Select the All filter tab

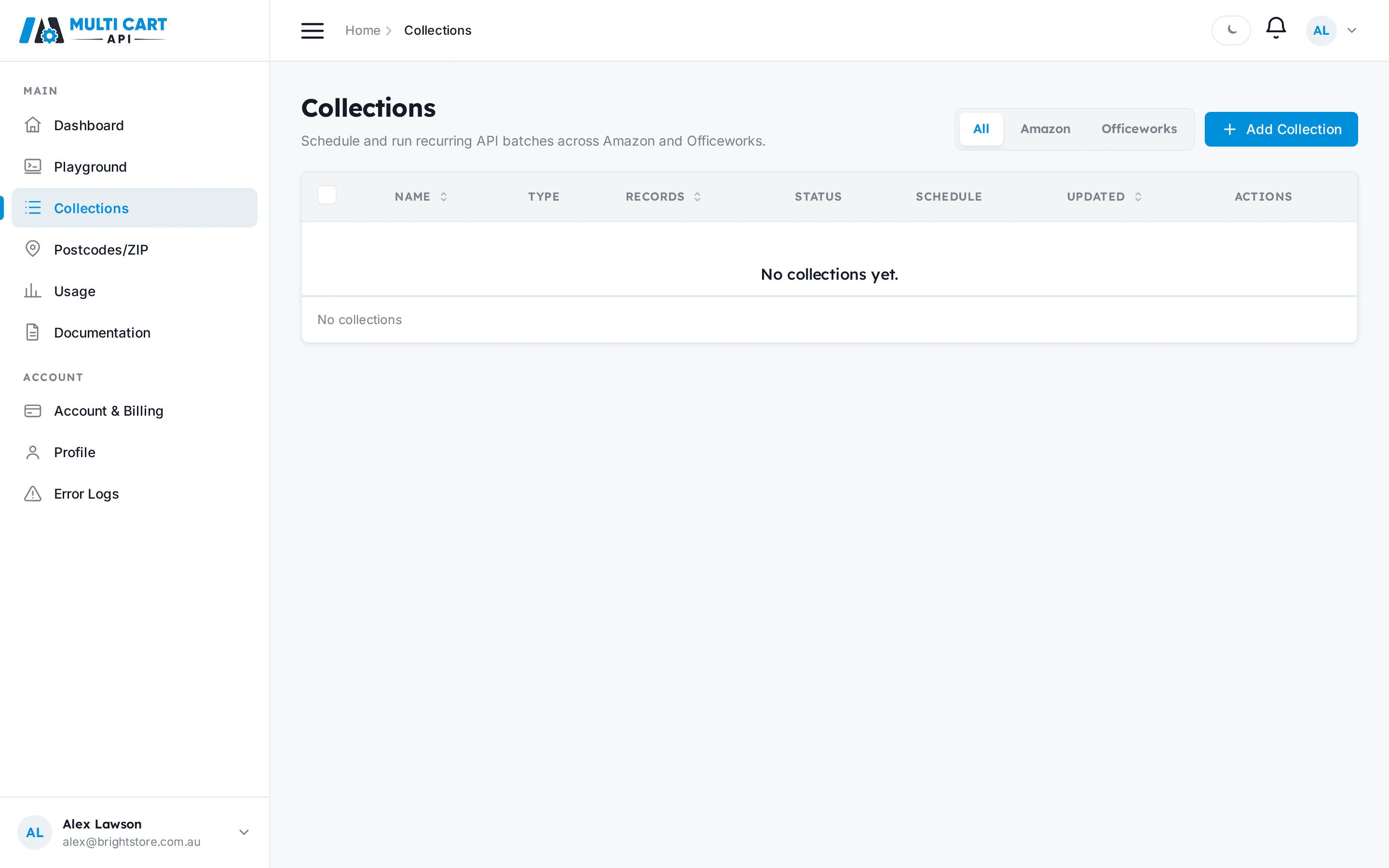pyautogui.click(x=981, y=129)
